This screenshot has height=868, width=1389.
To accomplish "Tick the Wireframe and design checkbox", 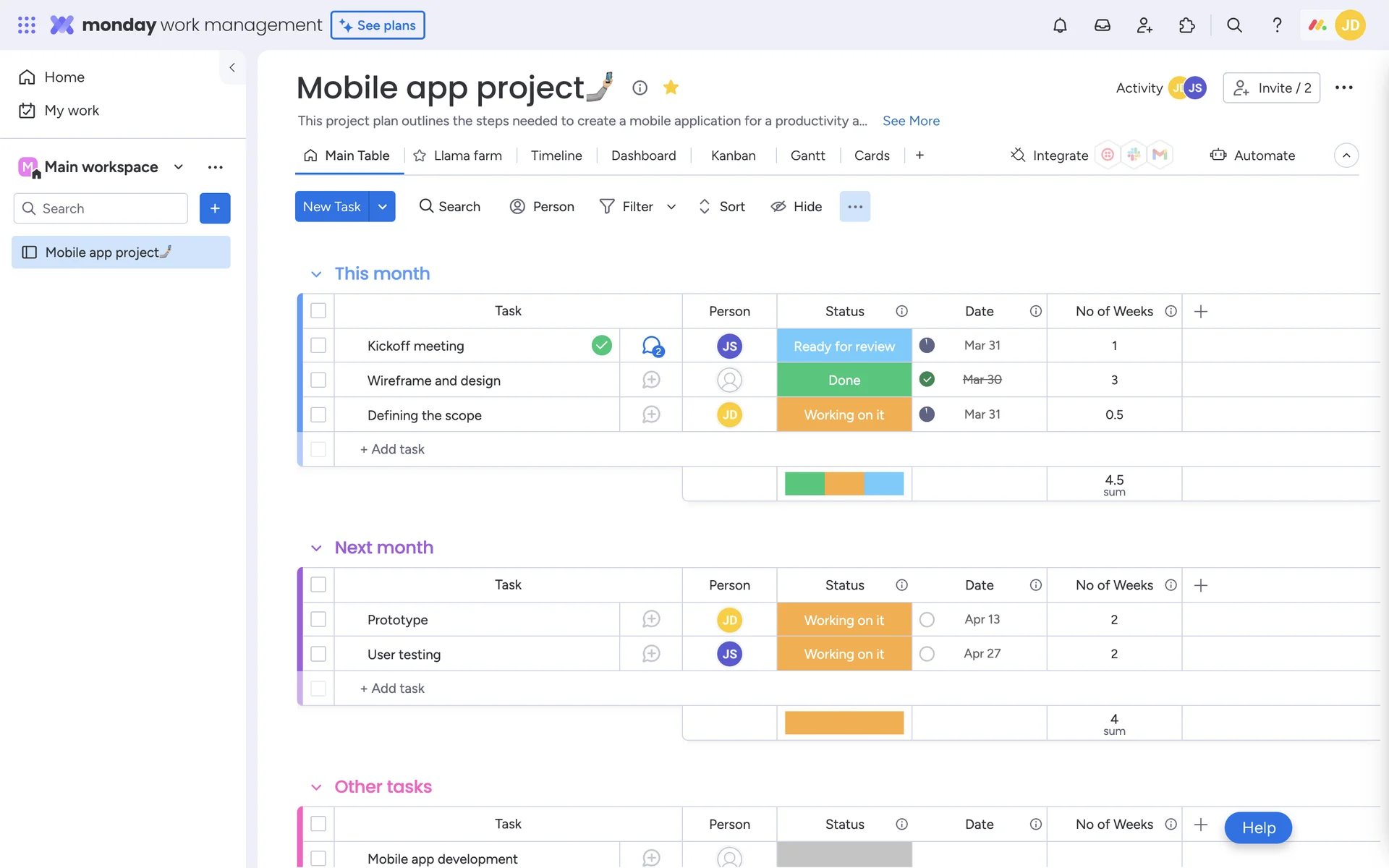I will coord(318,380).
